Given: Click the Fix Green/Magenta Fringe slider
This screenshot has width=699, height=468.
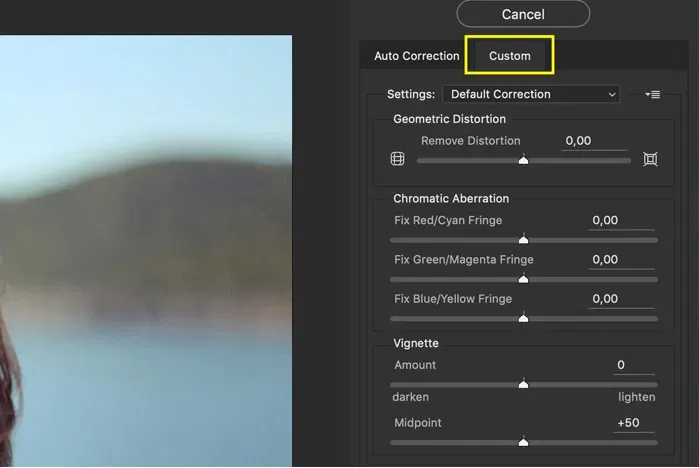Looking at the screenshot, I should 523,279.
